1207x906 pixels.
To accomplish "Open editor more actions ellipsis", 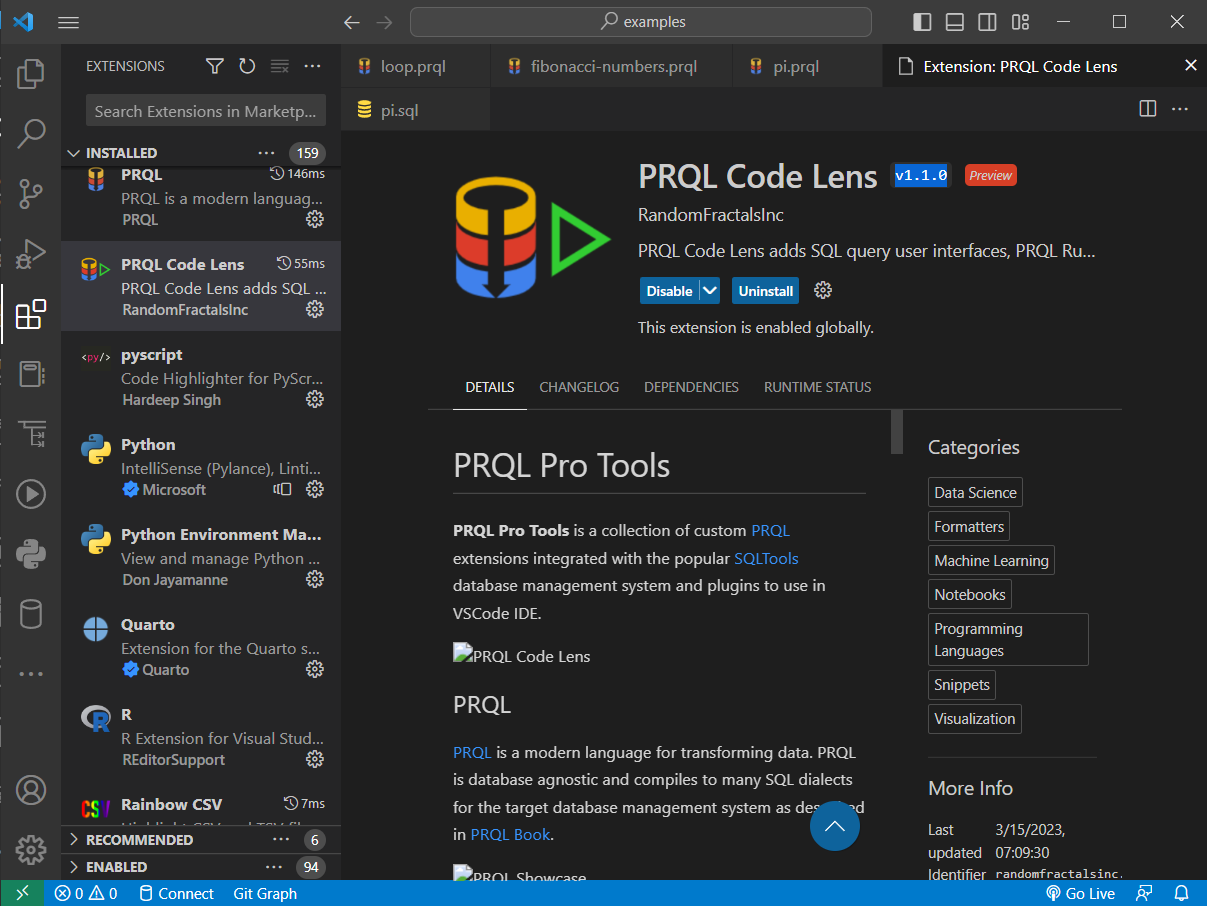I will (1180, 109).
